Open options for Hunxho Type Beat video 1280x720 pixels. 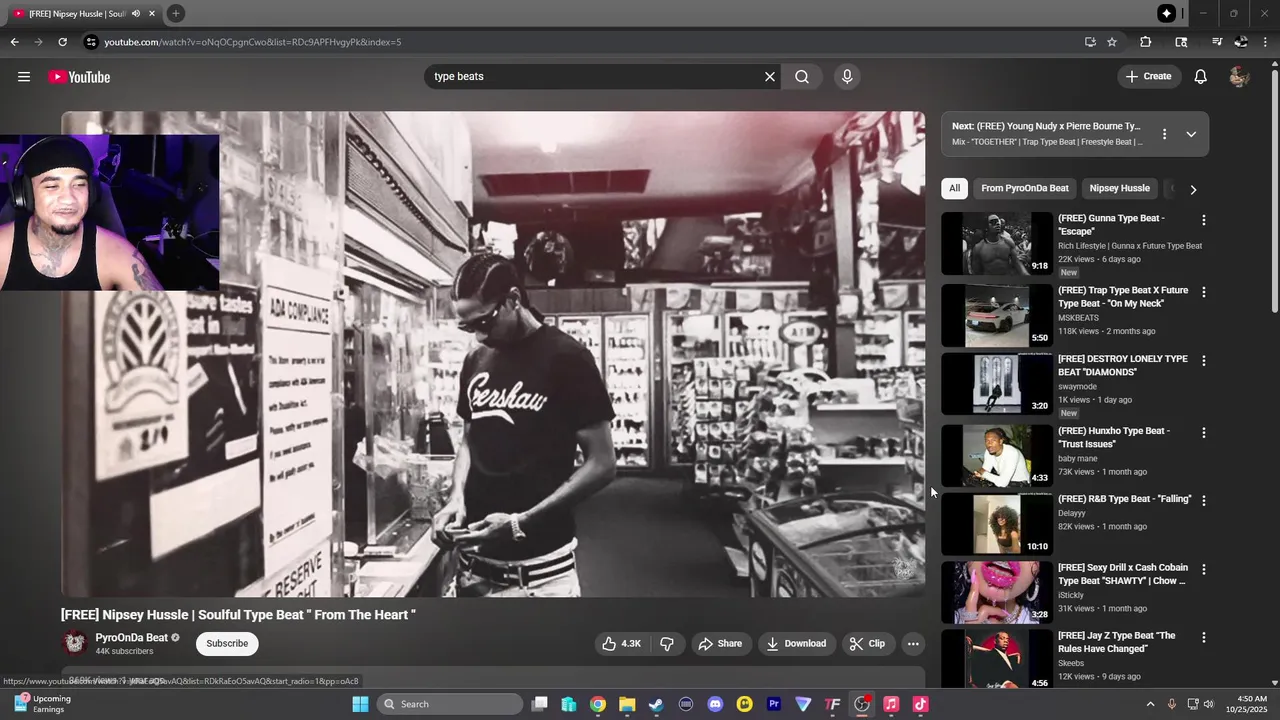point(1204,433)
